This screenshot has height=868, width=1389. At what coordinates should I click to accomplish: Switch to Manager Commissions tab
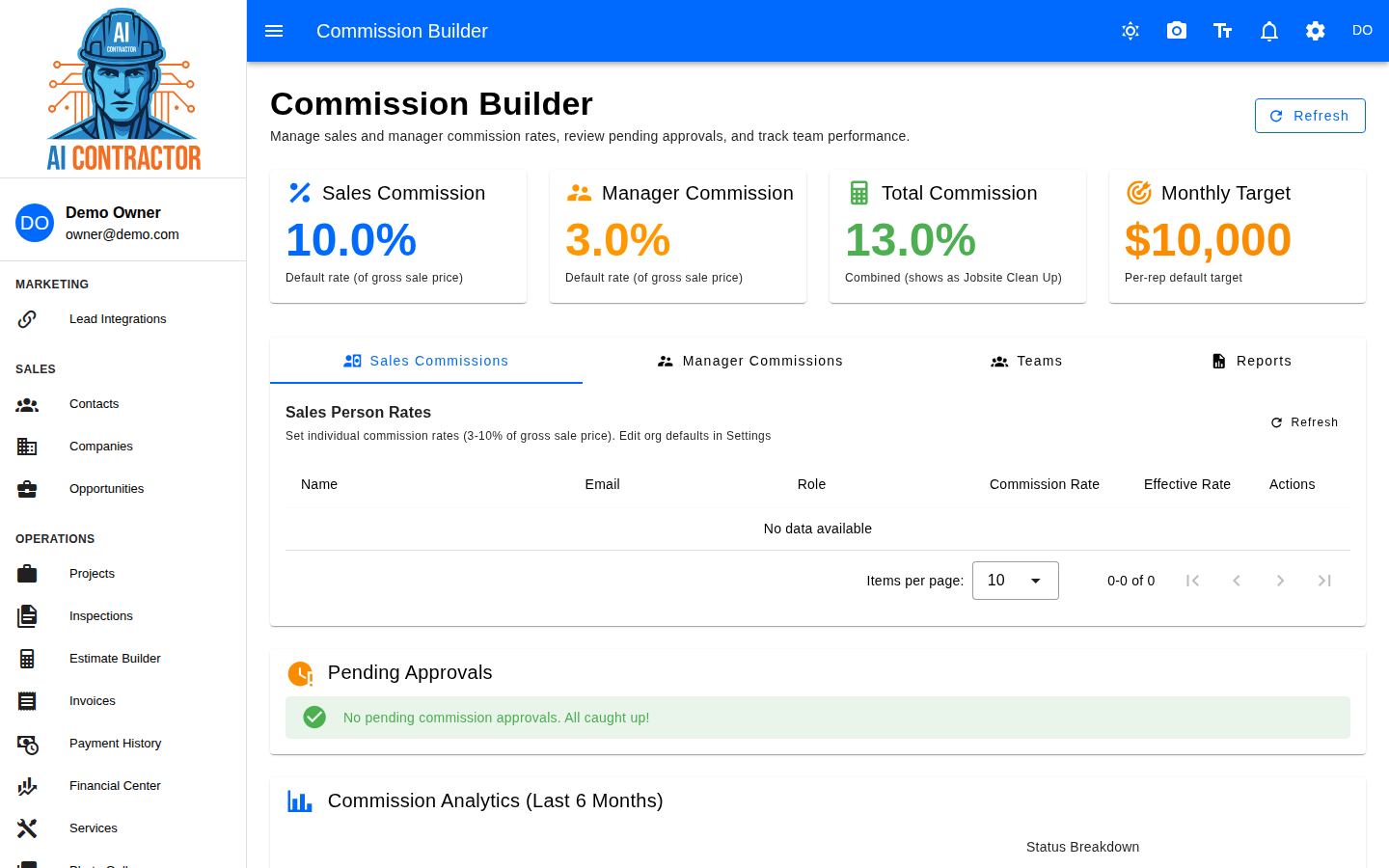point(749,361)
